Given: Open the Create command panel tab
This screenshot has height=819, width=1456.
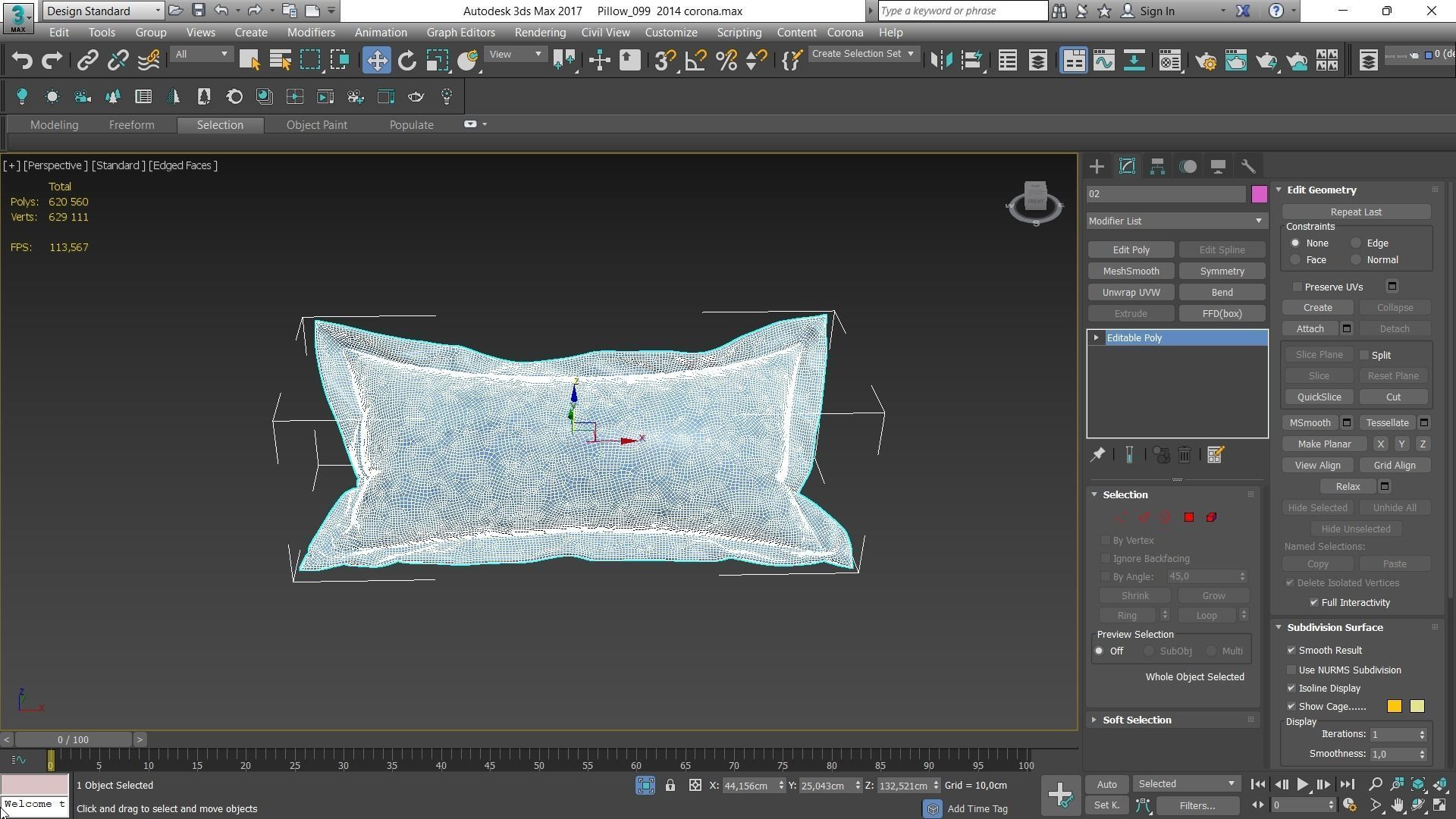Looking at the screenshot, I should point(1097,167).
